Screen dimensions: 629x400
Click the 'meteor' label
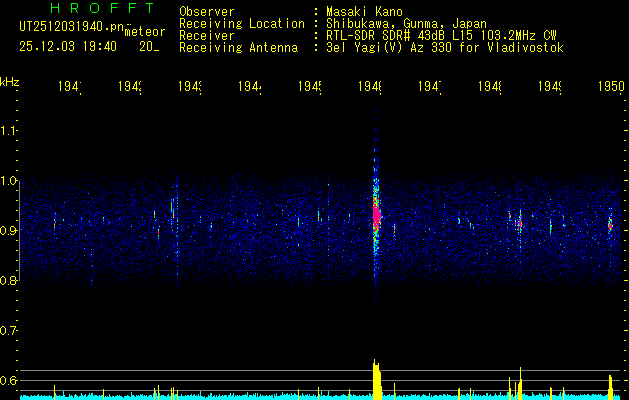click(145, 32)
